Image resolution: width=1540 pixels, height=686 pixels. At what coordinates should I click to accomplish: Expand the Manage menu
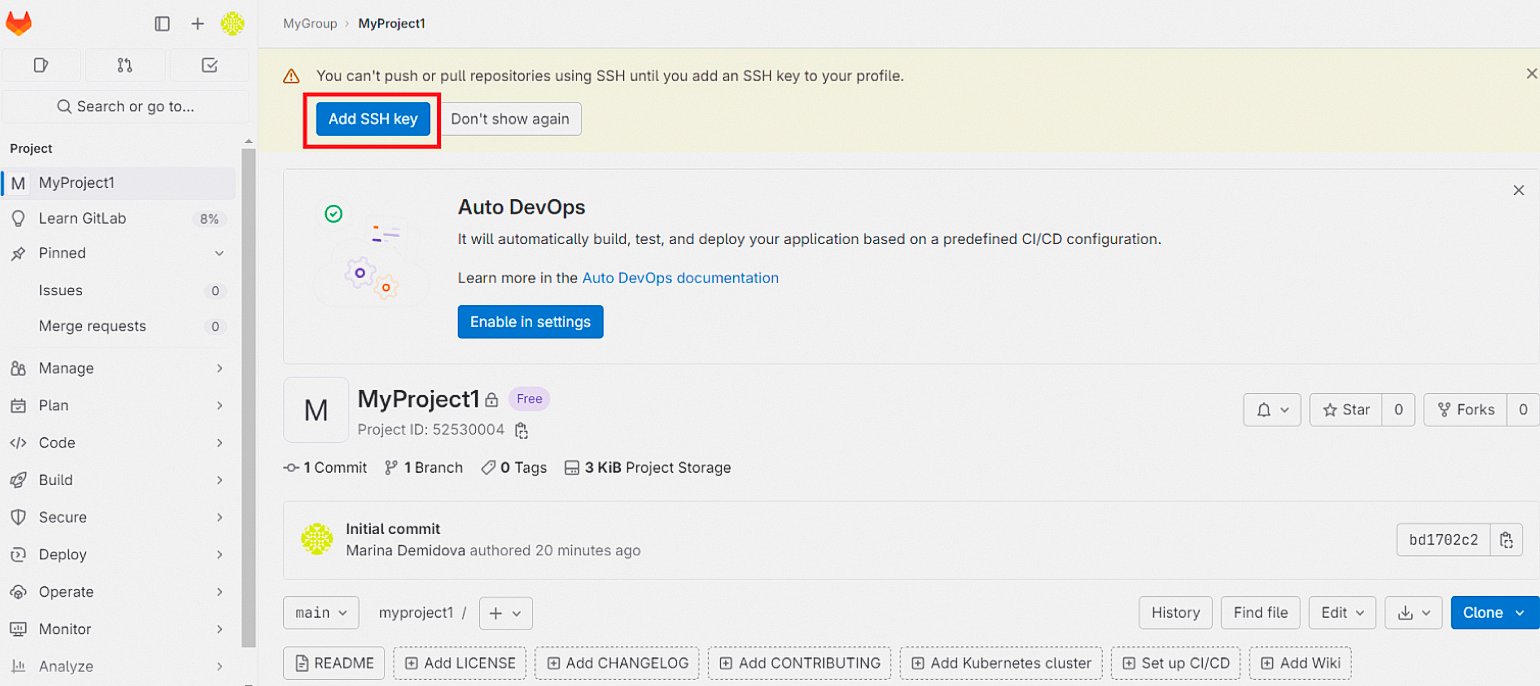pos(120,368)
